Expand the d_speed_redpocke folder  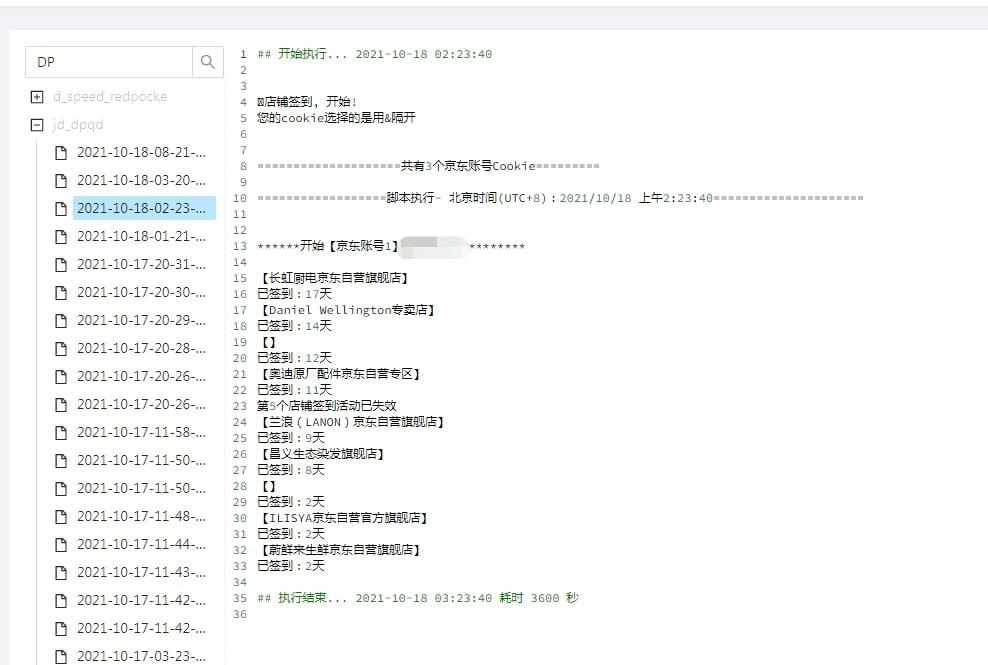(37, 96)
